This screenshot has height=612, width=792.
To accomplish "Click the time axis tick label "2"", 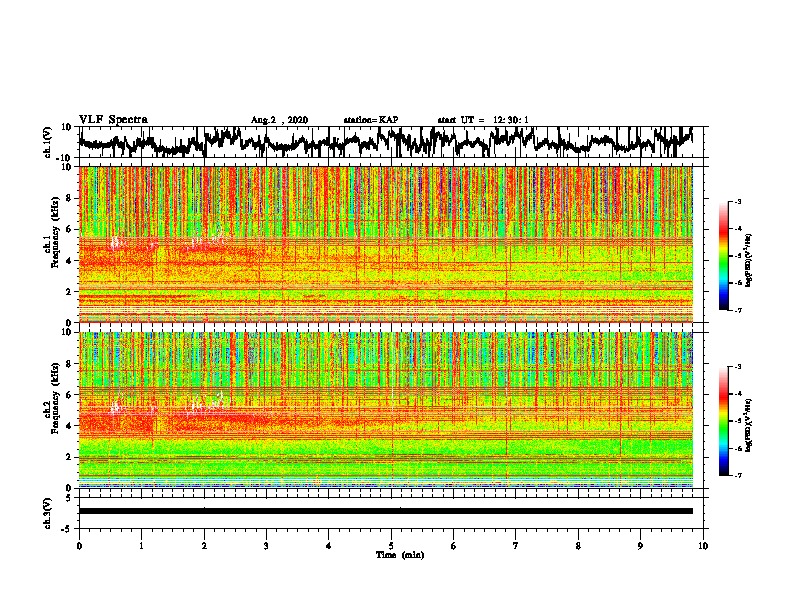I will [204, 546].
